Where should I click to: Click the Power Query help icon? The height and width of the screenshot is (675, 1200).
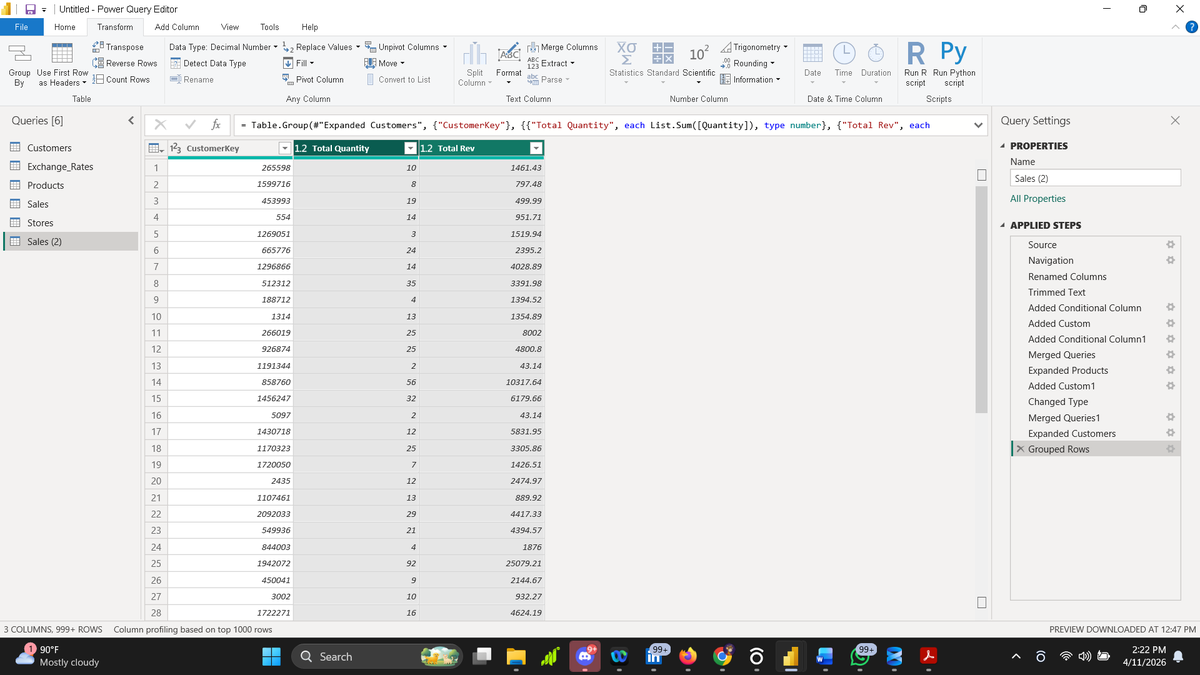[x=1190, y=27]
